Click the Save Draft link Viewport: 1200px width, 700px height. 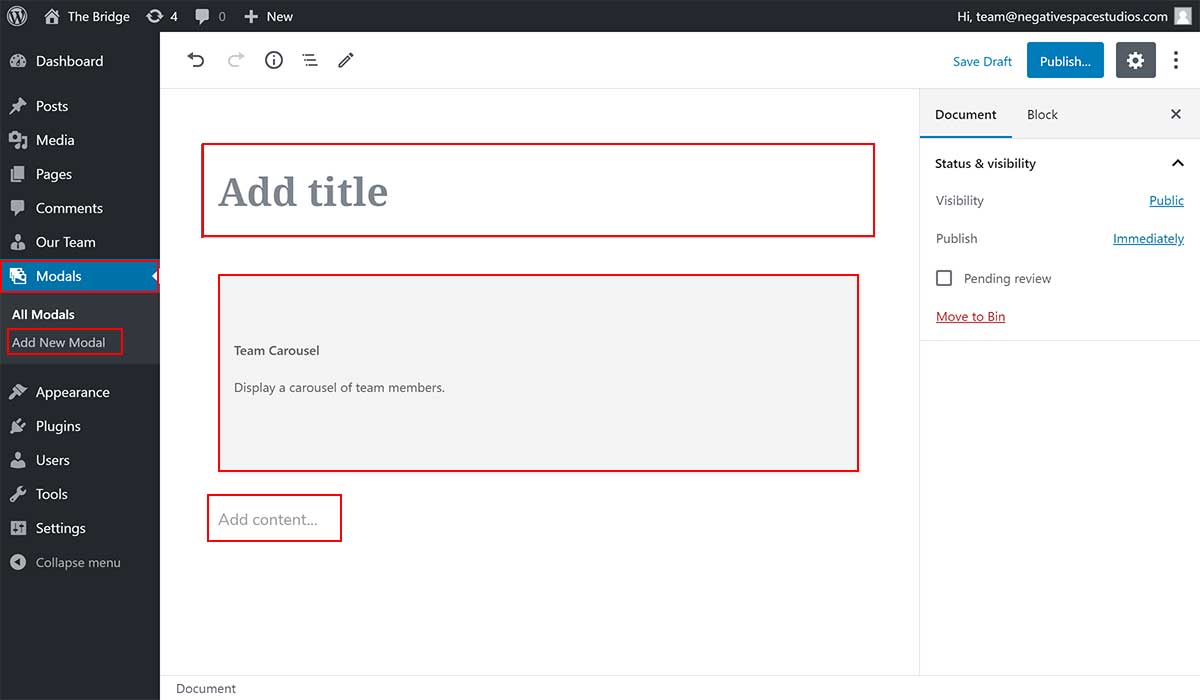(x=982, y=61)
